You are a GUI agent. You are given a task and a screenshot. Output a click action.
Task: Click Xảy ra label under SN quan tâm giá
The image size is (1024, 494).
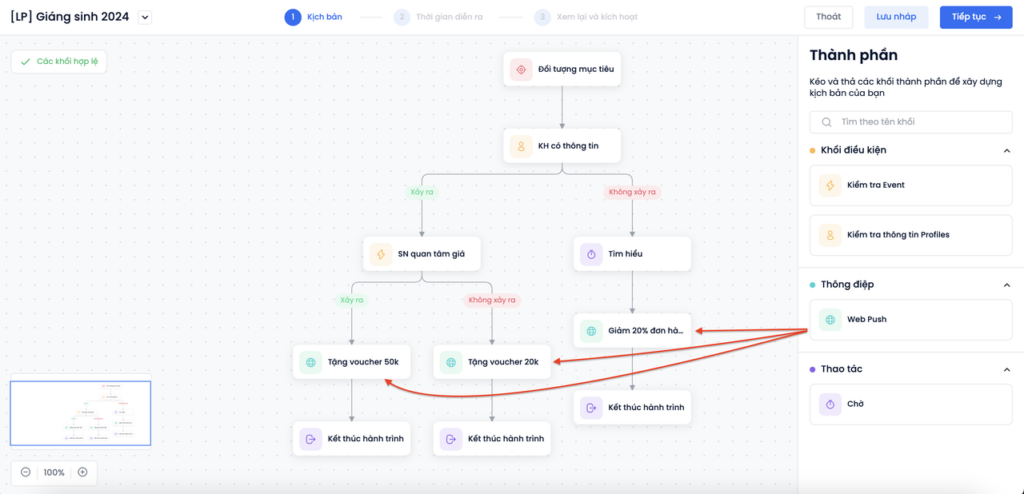(352, 301)
